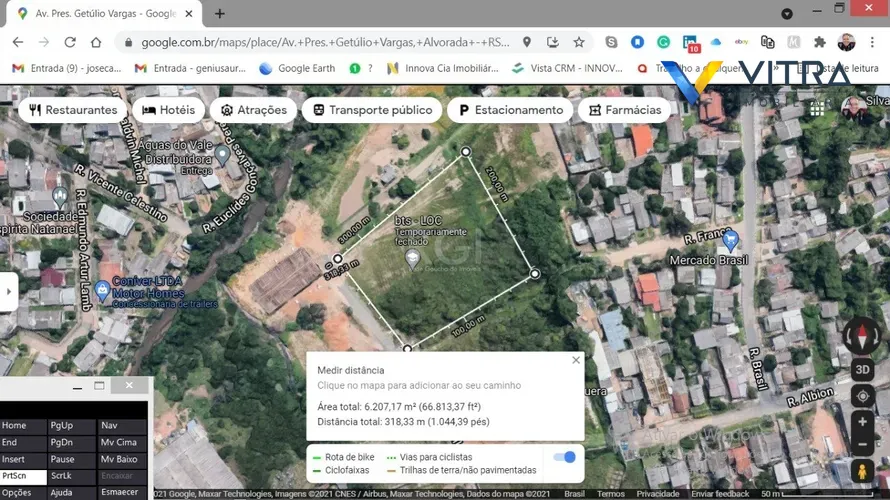Image resolution: width=890 pixels, height=500 pixels.
Task: Switch to 3D view
Action: pyautogui.click(x=862, y=368)
